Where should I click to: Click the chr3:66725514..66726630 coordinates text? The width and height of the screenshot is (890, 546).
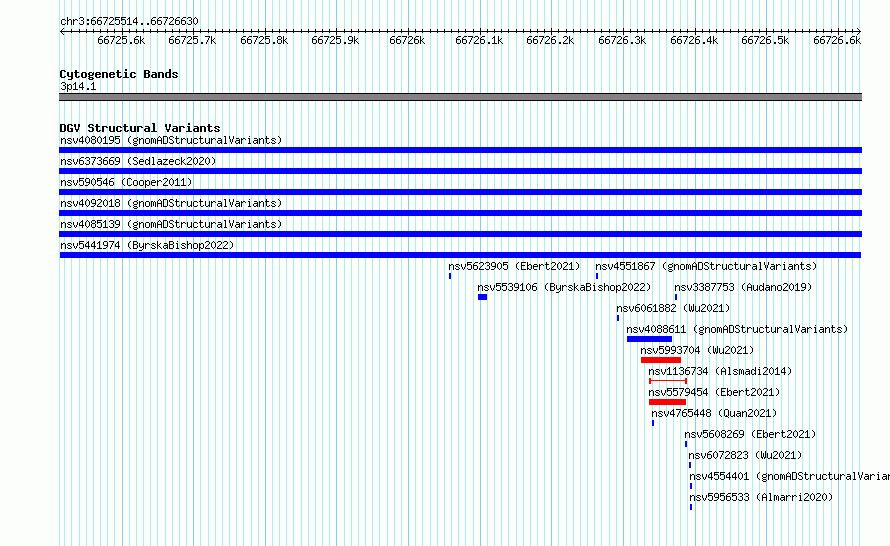point(129,22)
